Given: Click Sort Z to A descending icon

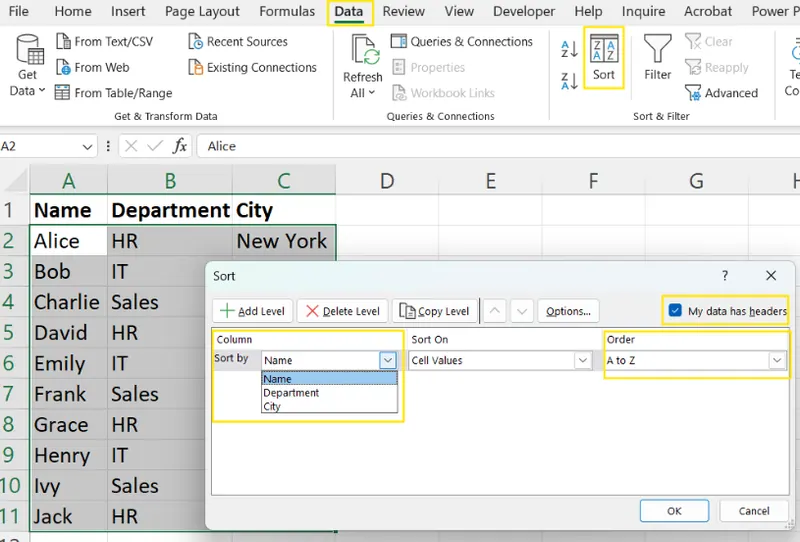Looking at the screenshot, I should coord(569,80).
